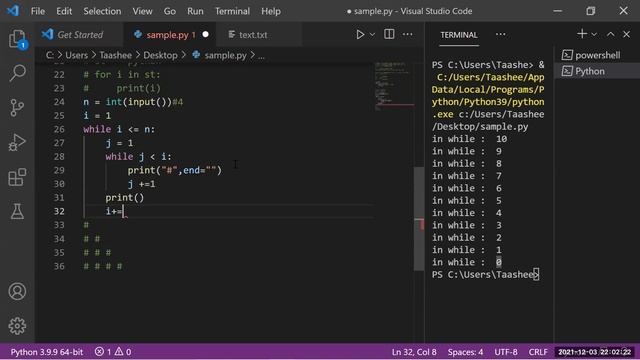Viewport: 640px width, 360px height.
Task: Split the editor right
Action: tap(389, 34)
